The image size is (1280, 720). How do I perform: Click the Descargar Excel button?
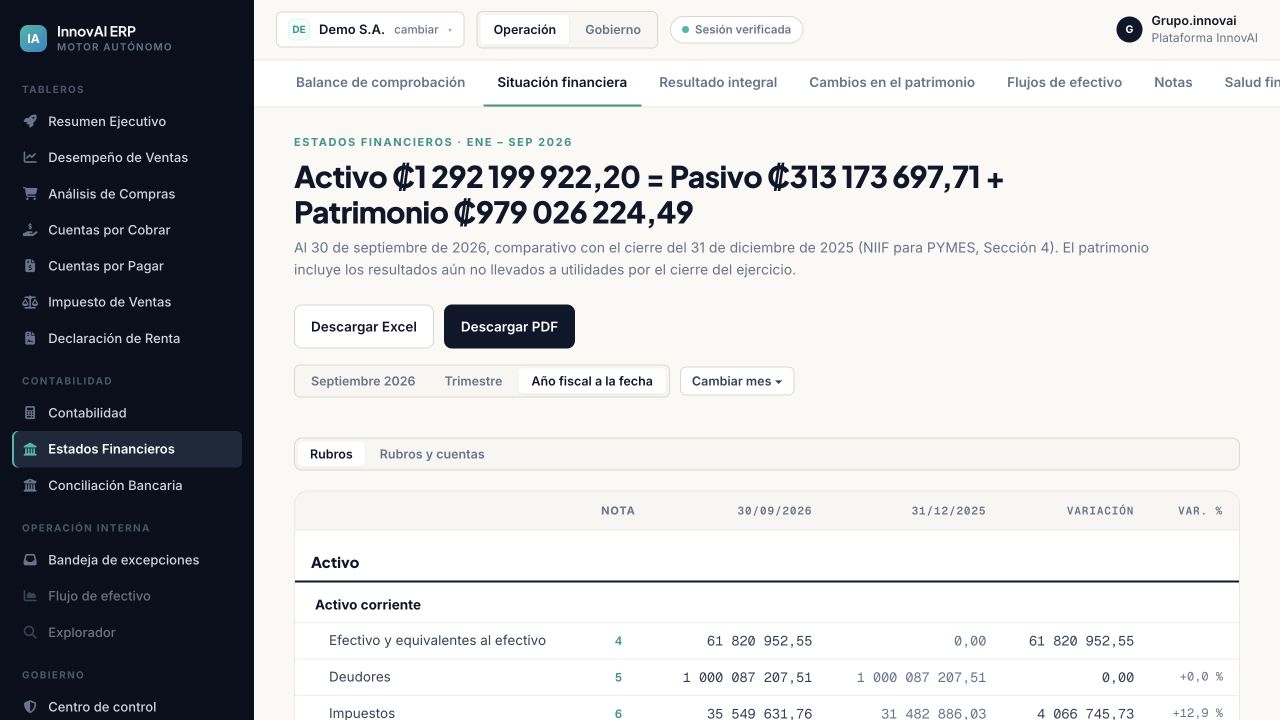pos(364,327)
